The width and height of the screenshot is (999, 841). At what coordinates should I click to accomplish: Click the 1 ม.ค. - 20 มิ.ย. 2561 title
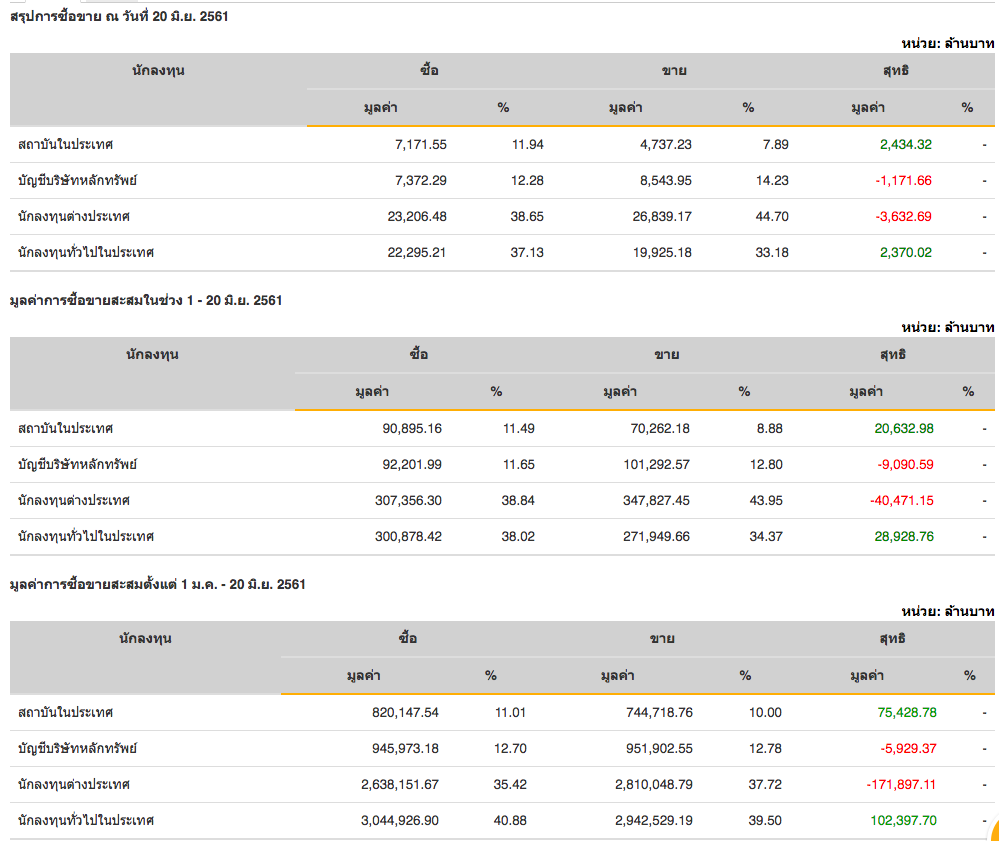pos(157,584)
